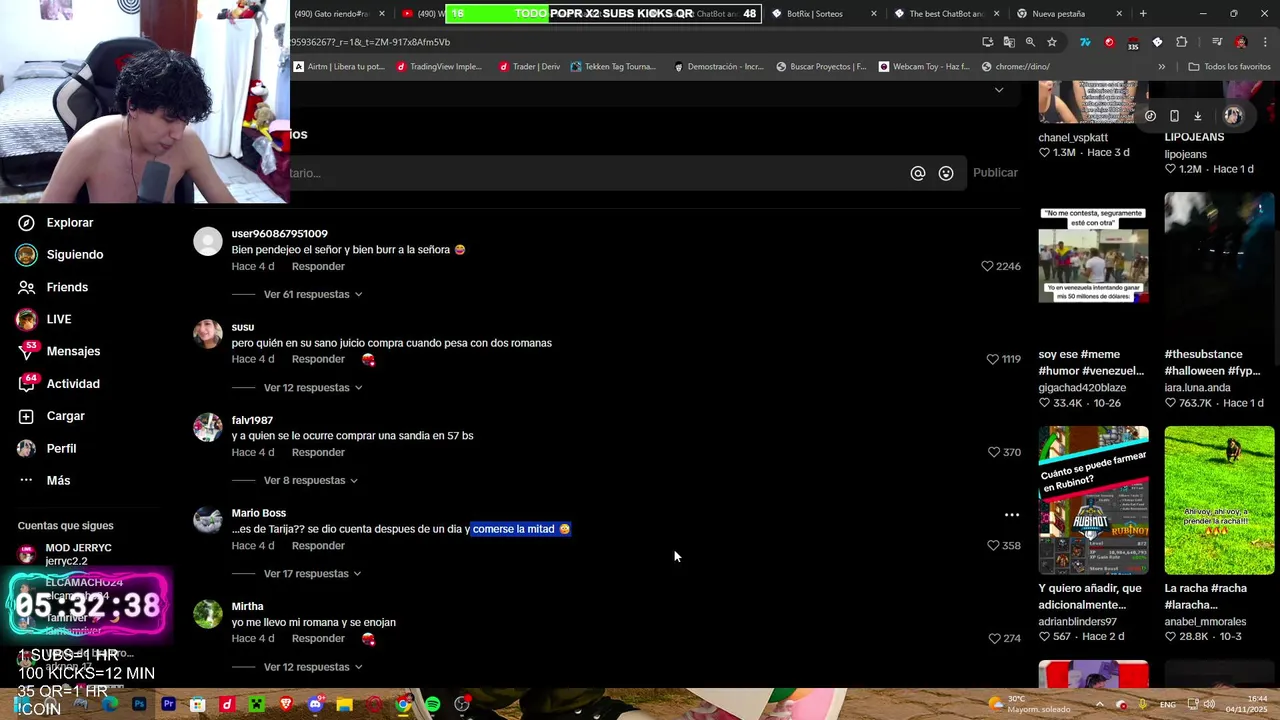The image size is (1280, 720).
Task: Open Mensajes with the 53 badge
Action: tap(59, 351)
